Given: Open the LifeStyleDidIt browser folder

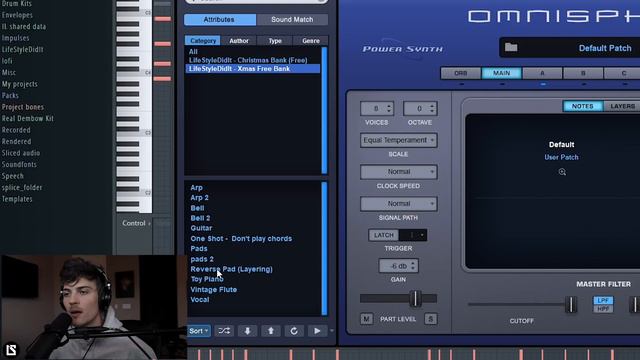Looking at the screenshot, I should coord(22,49).
